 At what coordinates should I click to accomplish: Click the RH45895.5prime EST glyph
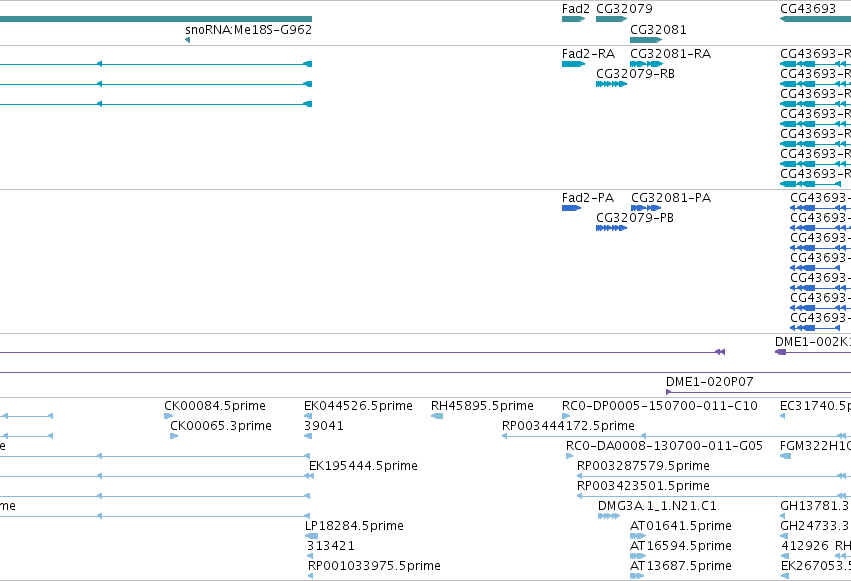point(437,416)
